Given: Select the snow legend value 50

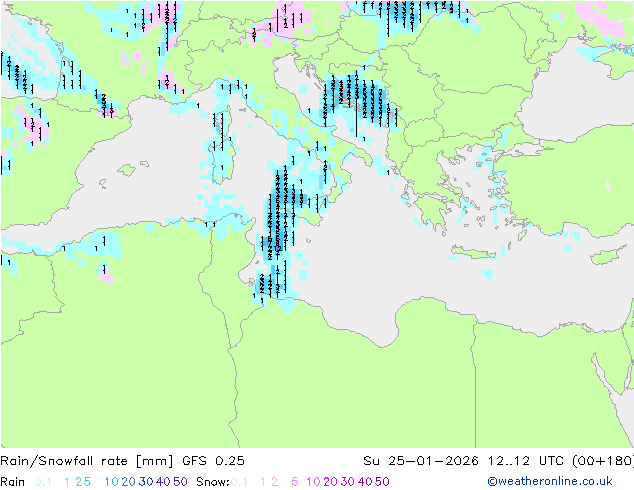Looking at the screenshot, I should 383,482.
